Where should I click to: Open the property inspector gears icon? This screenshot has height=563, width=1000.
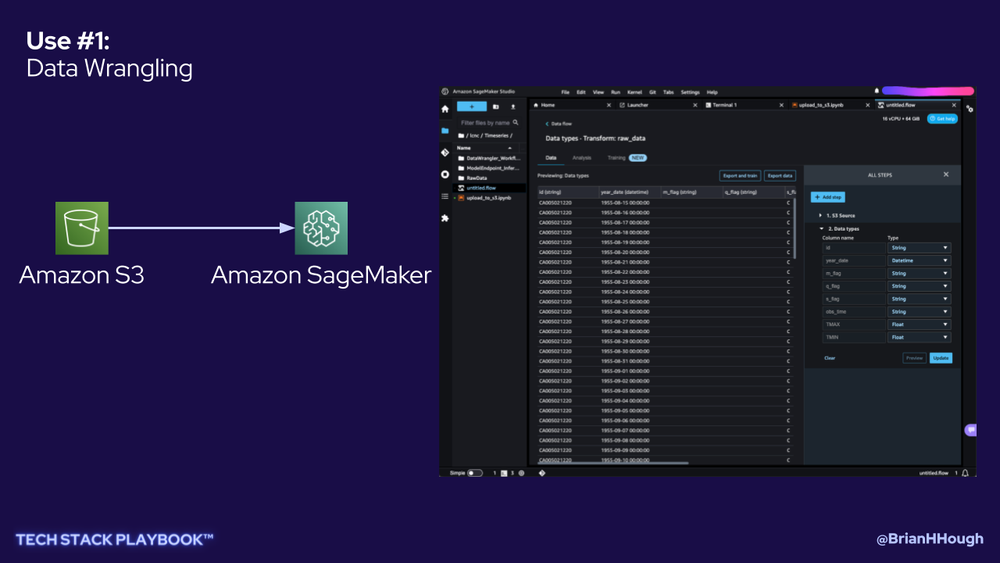[969, 109]
